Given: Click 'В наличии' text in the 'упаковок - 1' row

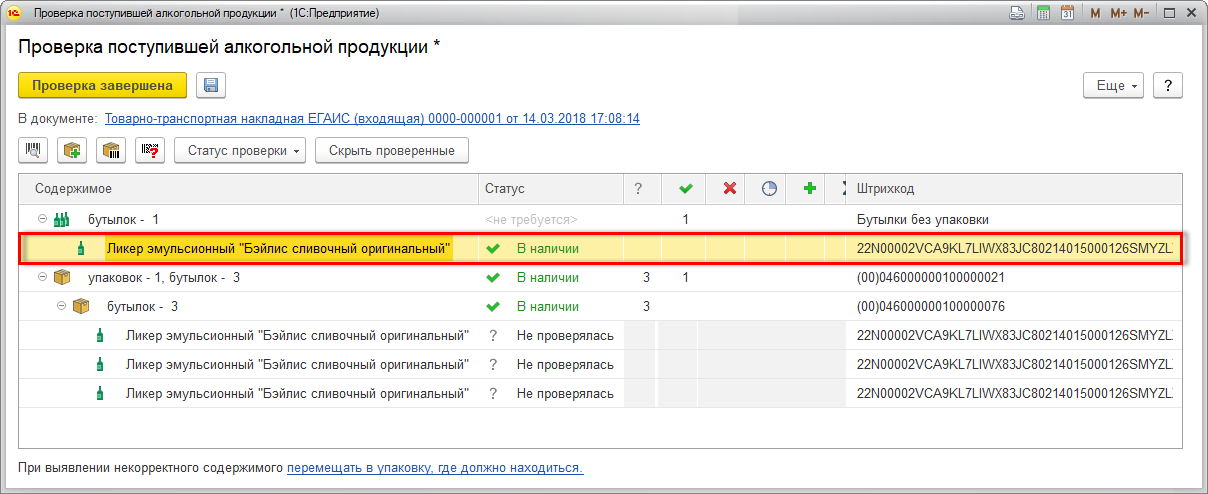Looking at the screenshot, I should [x=547, y=277].
